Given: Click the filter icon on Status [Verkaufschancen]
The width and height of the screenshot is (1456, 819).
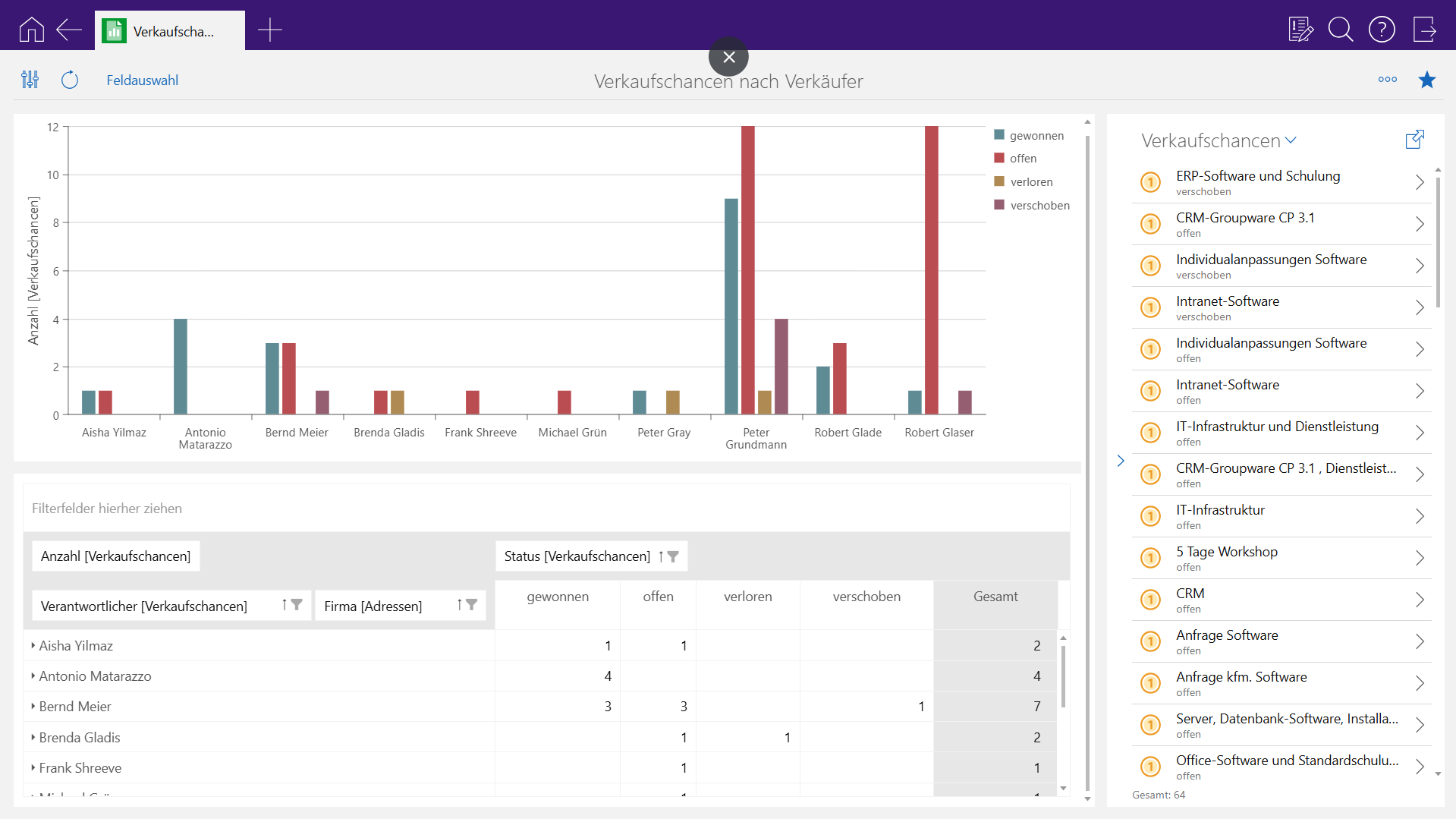Looking at the screenshot, I should pos(673,556).
